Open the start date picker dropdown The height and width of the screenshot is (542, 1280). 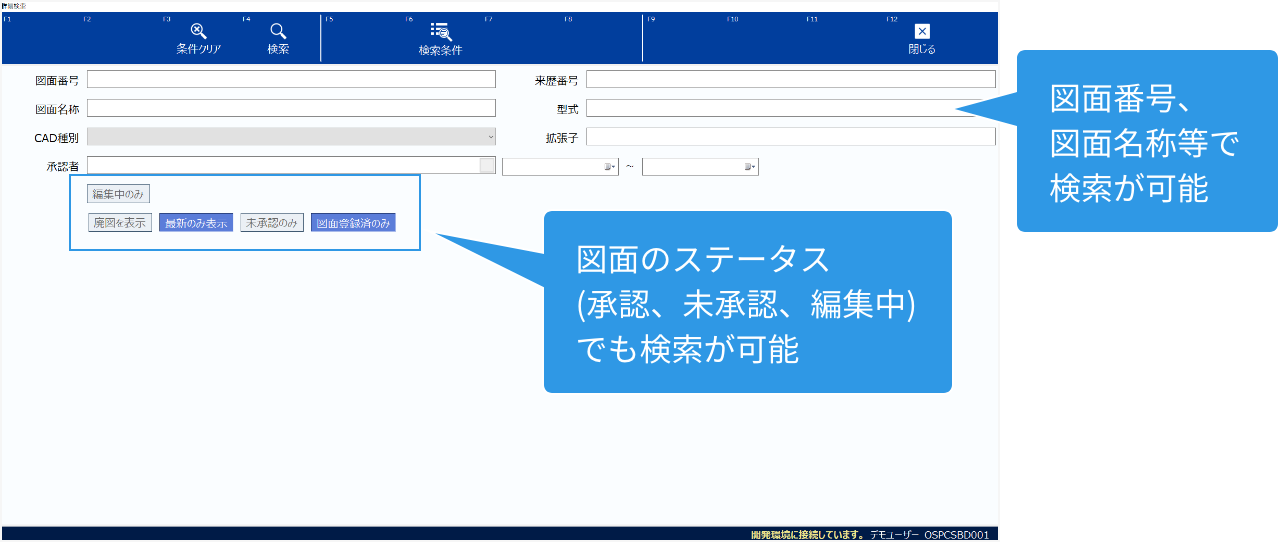coord(610,167)
